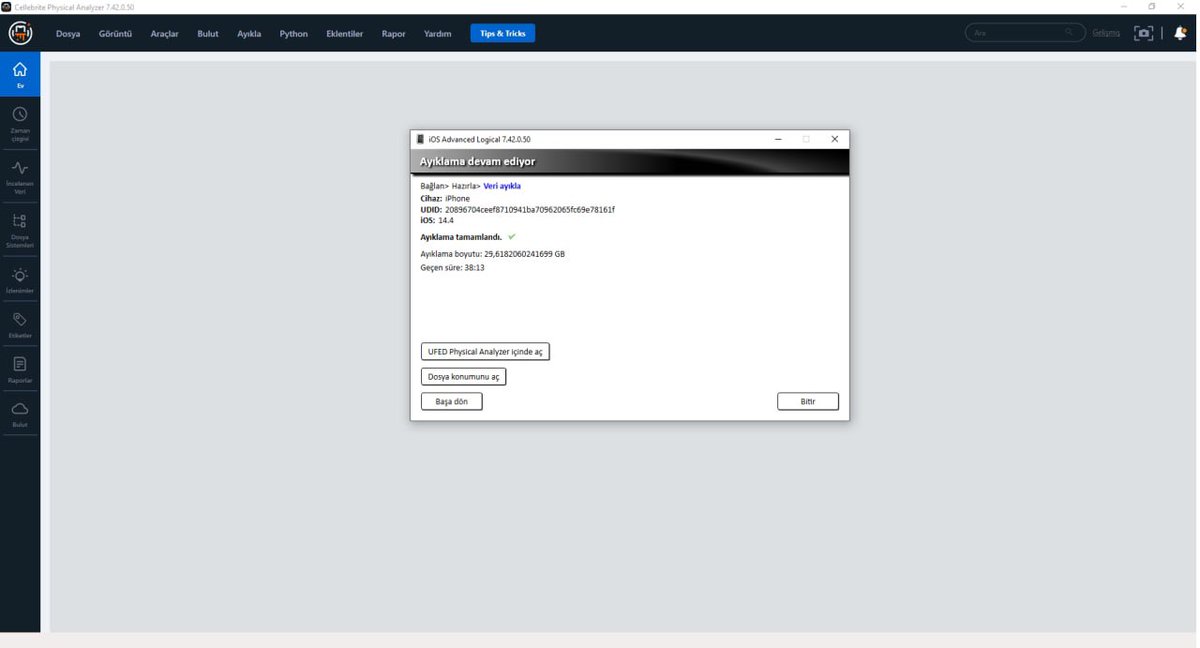Click the Bağlan breadcrumb step
Screen dimensions: 1200x648
click(432, 186)
